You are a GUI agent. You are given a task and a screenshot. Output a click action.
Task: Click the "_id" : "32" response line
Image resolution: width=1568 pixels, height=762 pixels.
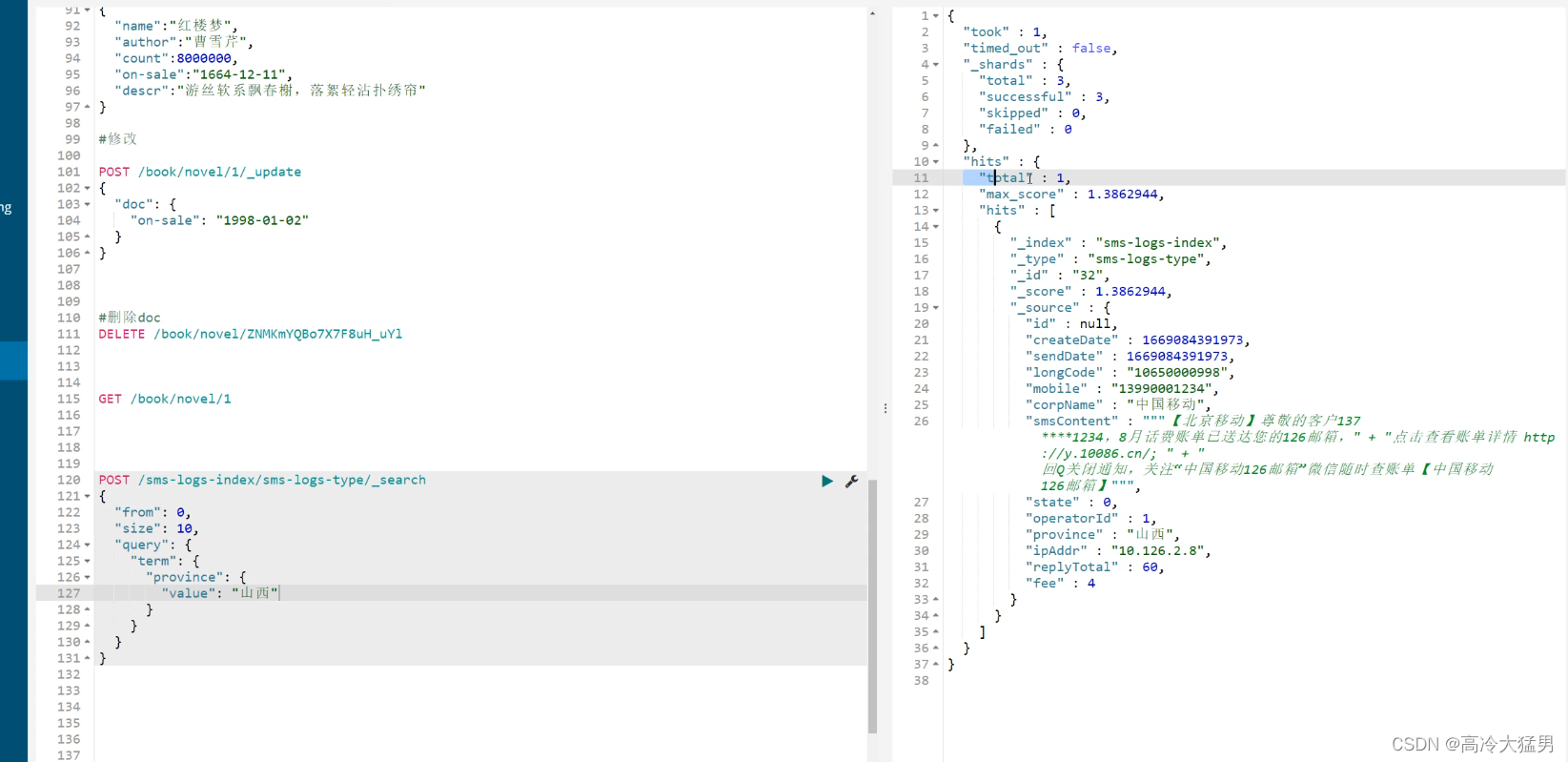pos(1060,275)
